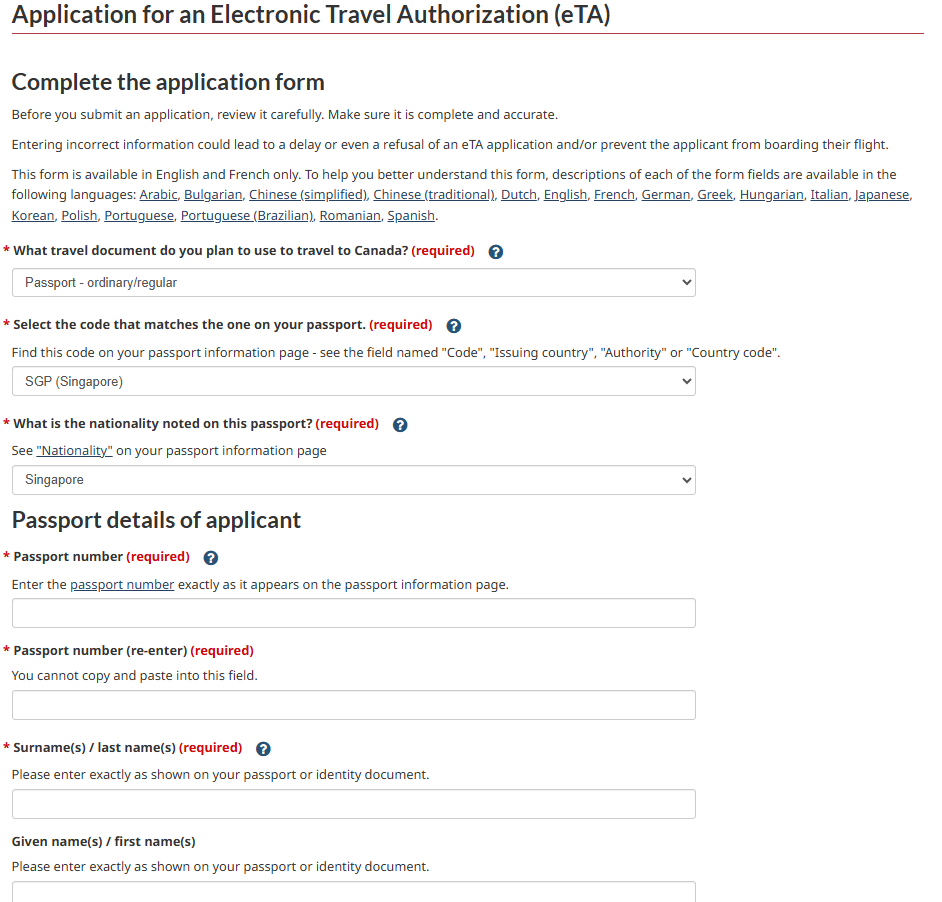Image resolution: width=942 pixels, height=902 pixels.
Task: Open the travel document type dropdown
Action: (x=353, y=282)
